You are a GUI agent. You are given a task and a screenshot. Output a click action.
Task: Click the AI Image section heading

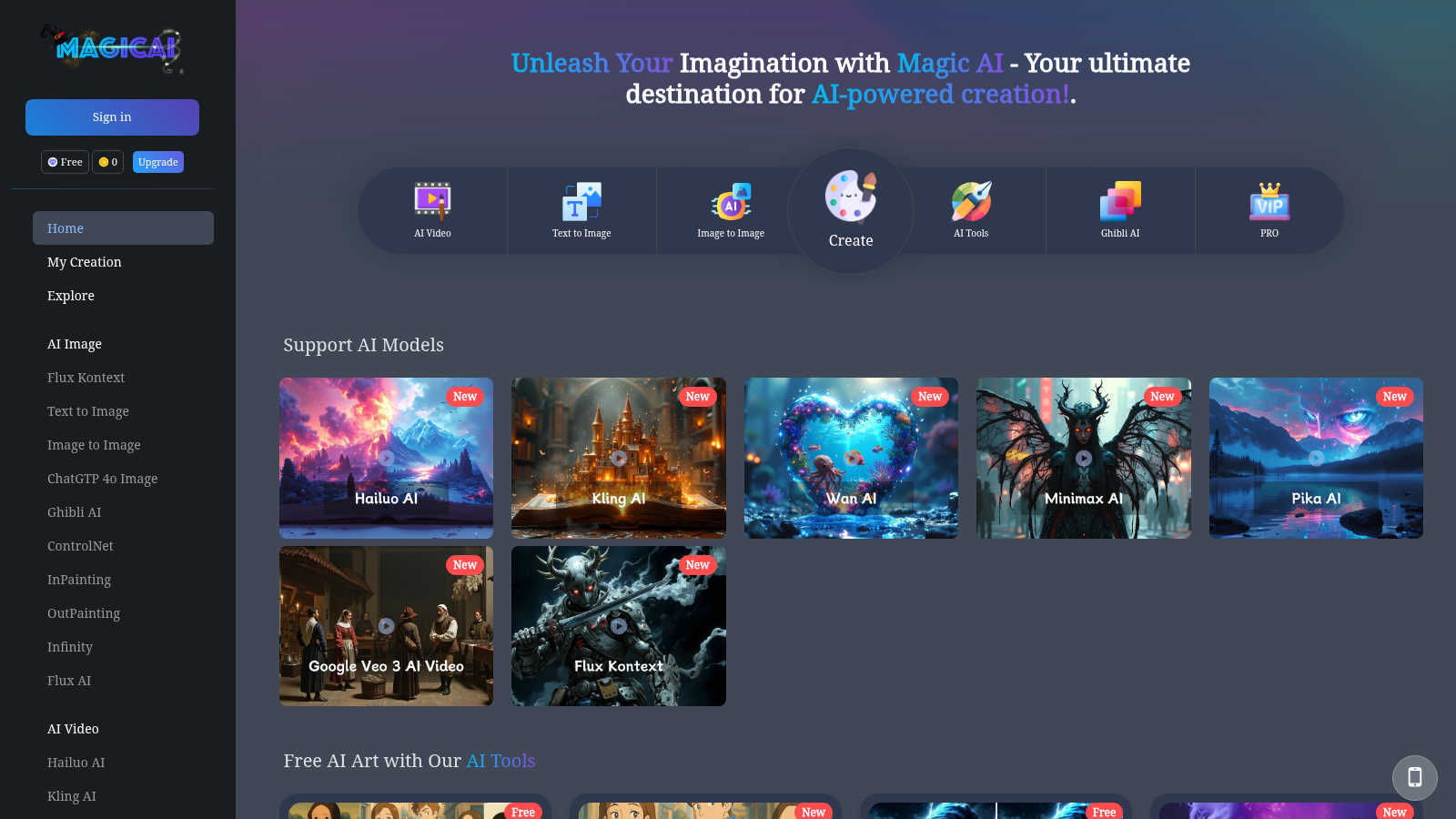coord(75,344)
